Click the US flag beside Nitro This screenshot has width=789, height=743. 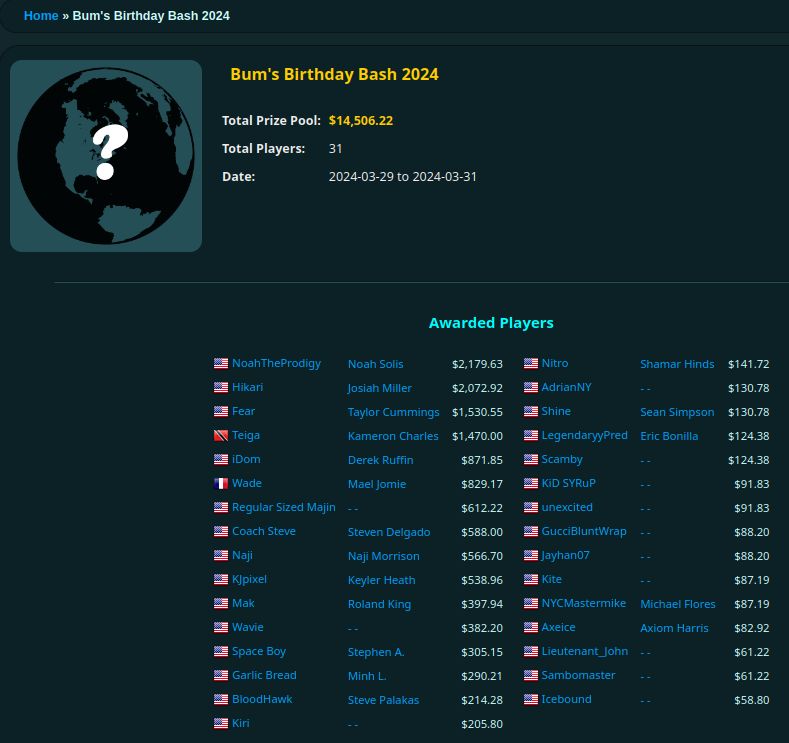click(x=531, y=363)
